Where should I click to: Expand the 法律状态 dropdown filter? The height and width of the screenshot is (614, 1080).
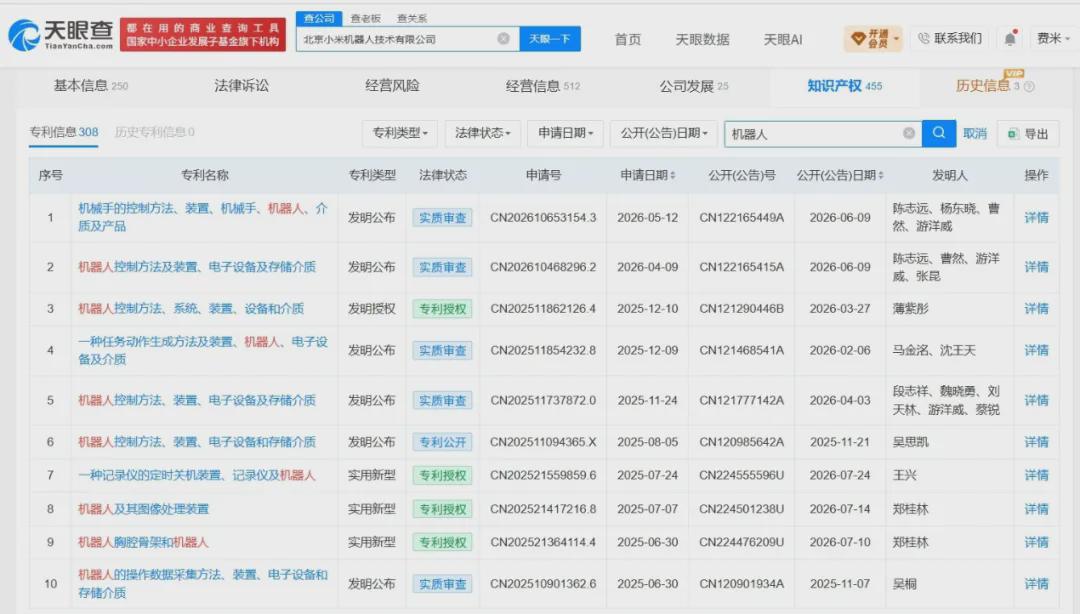tap(482, 133)
